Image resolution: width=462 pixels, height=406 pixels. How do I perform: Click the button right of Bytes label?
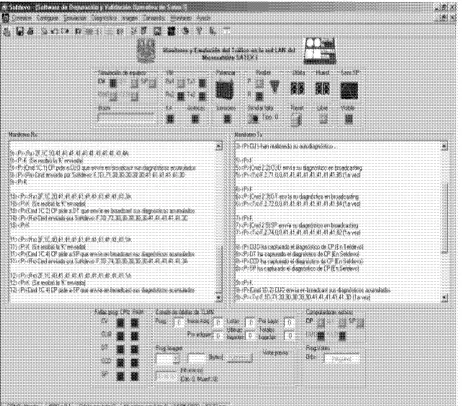(239, 358)
